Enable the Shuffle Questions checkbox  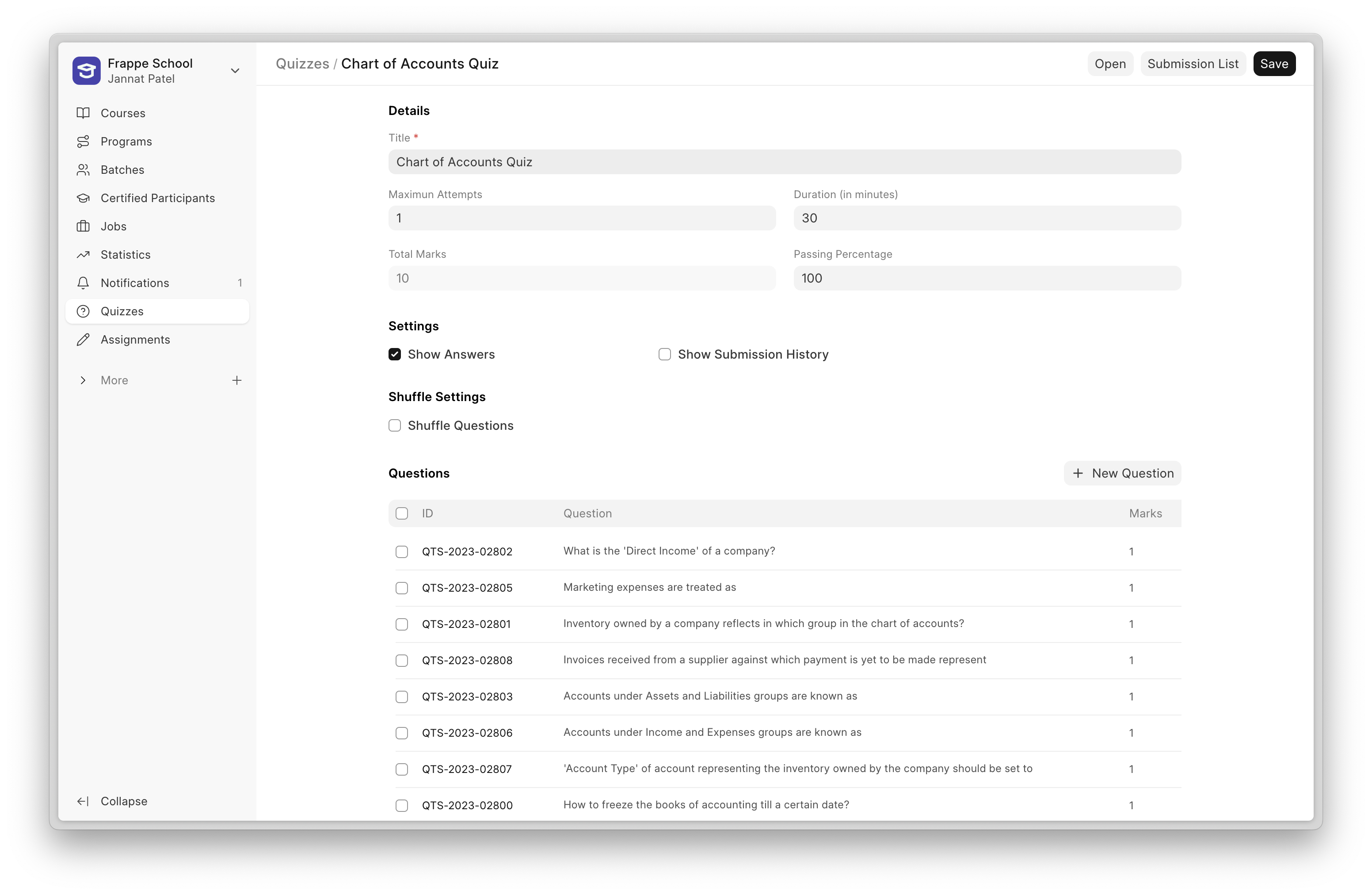click(395, 425)
